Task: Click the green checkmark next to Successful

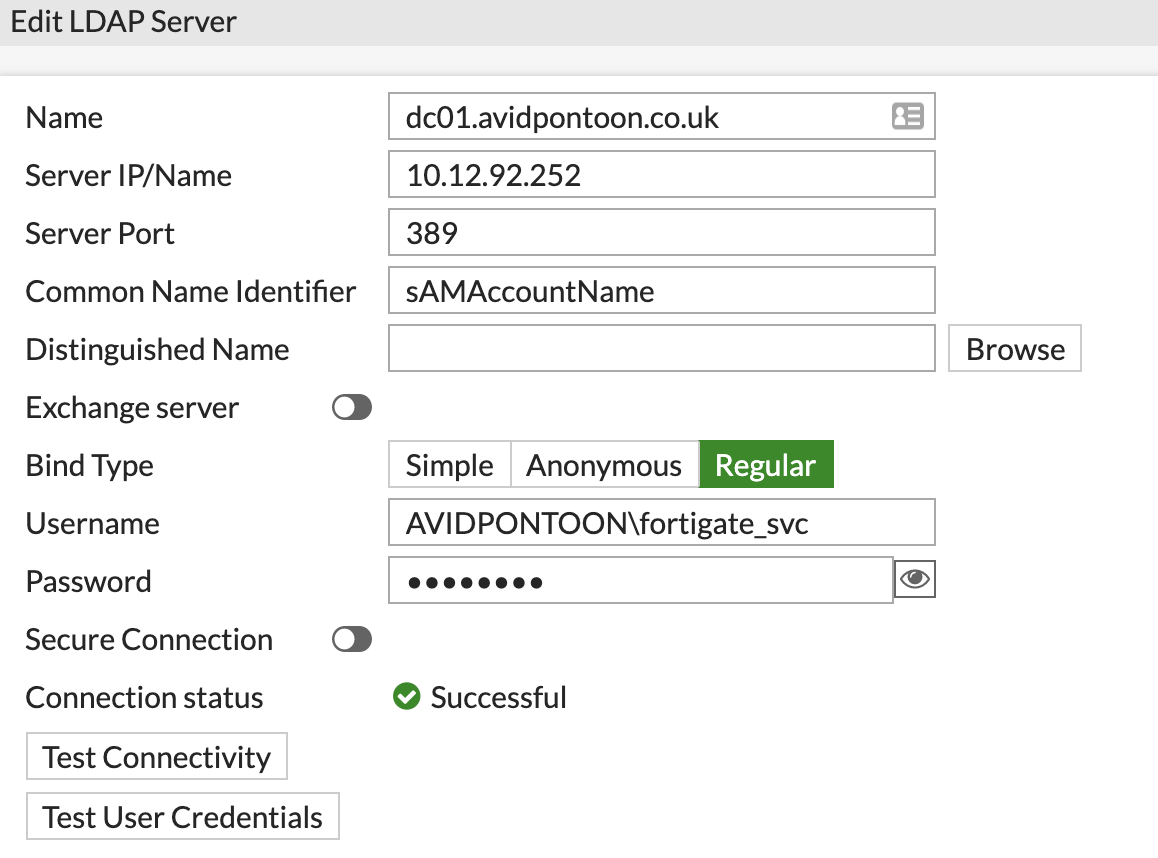Action: tap(406, 696)
